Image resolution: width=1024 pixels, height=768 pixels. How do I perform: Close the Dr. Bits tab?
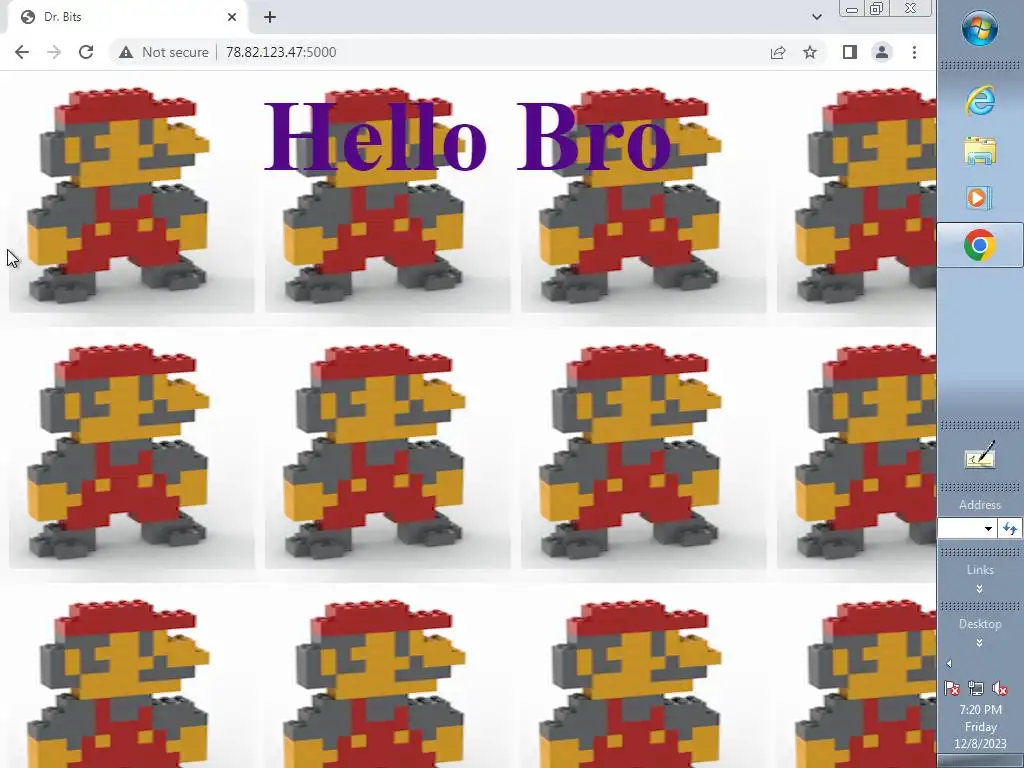(x=232, y=17)
